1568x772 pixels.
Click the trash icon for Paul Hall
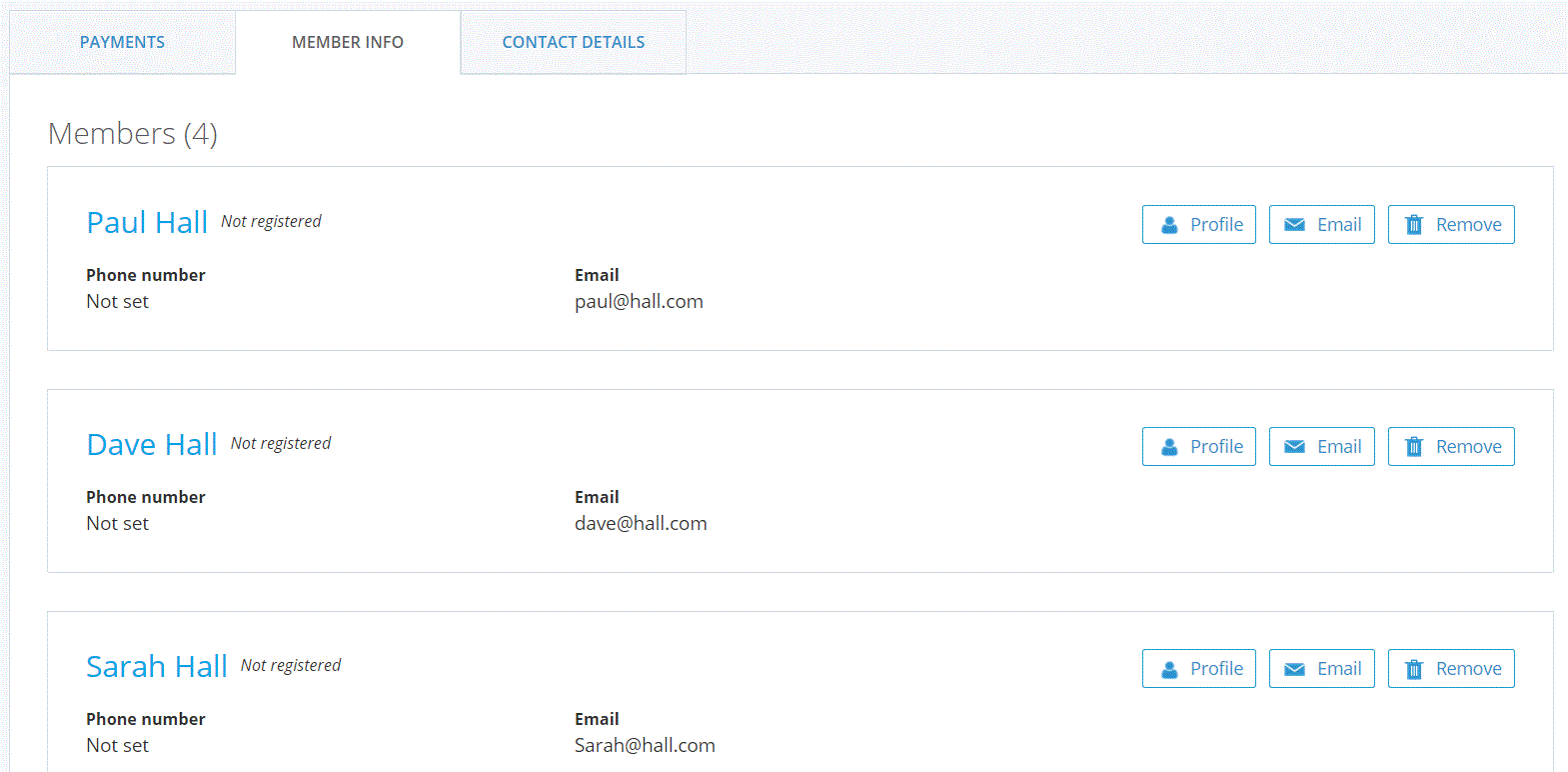coord(1414,225)
